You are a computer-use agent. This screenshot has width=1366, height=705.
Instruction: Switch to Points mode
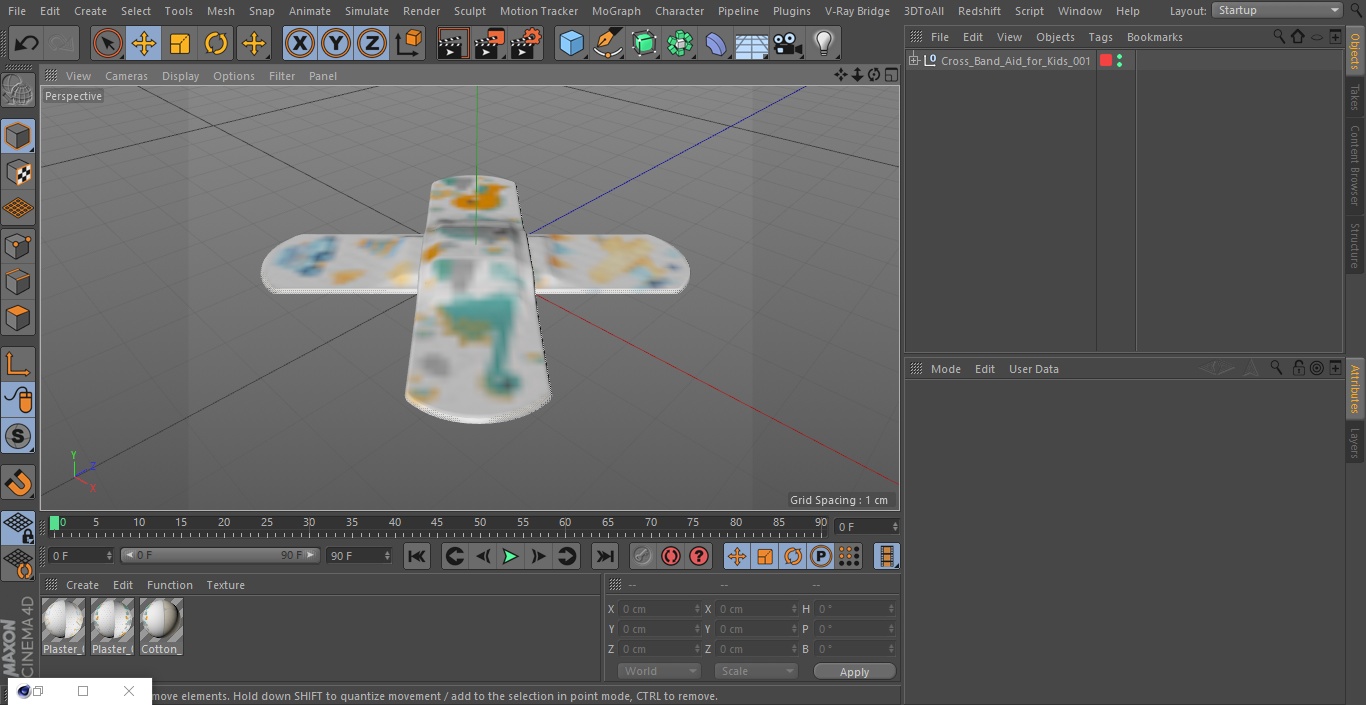click(x=18, y=245)
